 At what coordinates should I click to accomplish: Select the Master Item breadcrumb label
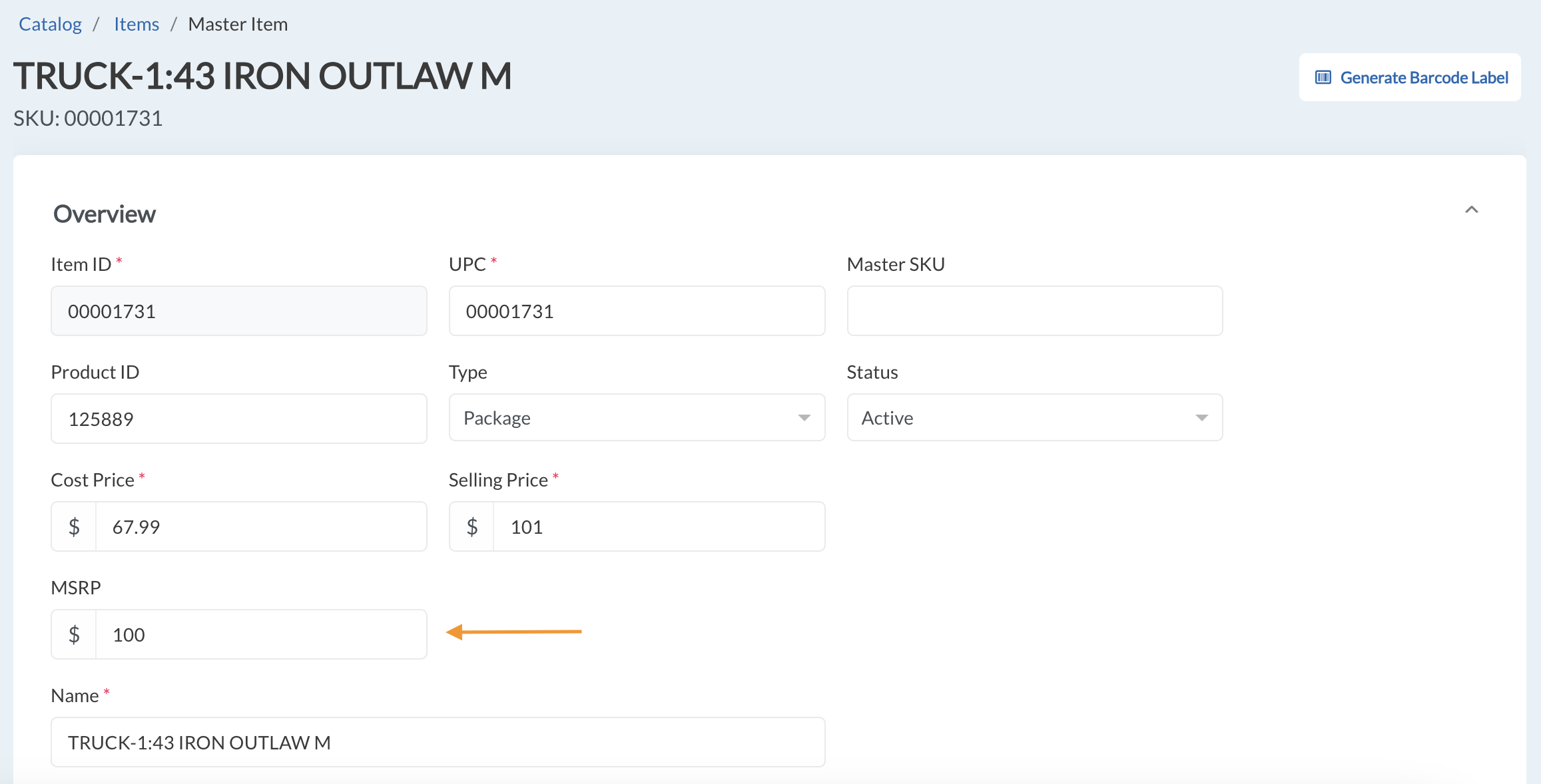point(238,23)
